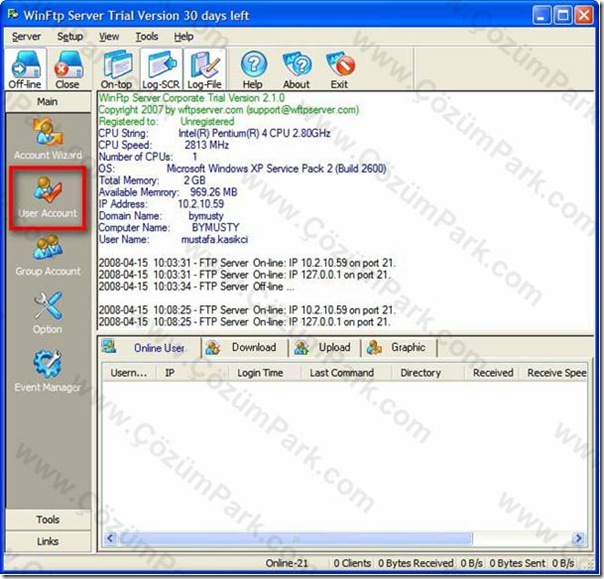The width and height of the screenshot is (604, 579).
Task: Open Help from the toolbar icon
Action: [x=253, y=69]
